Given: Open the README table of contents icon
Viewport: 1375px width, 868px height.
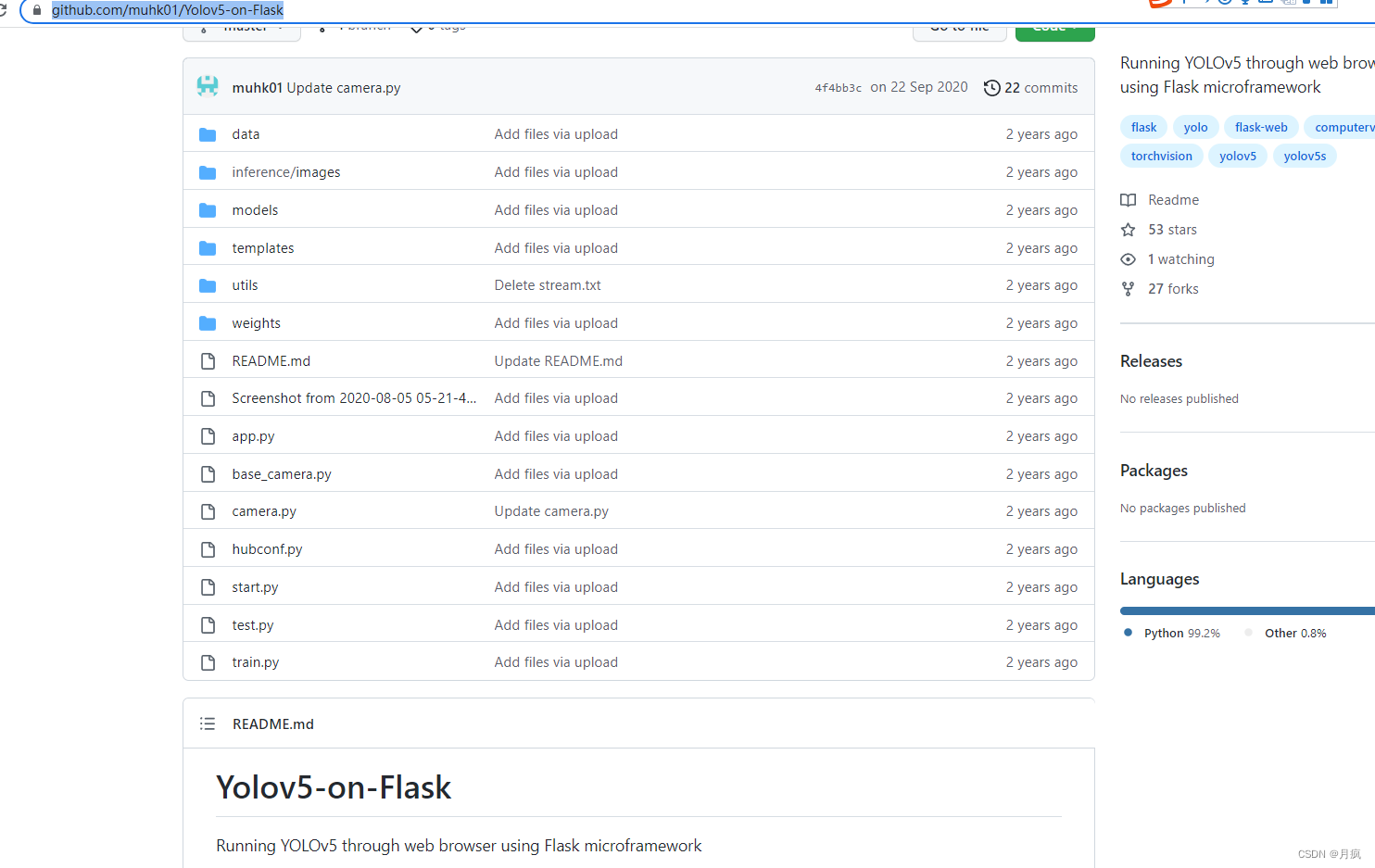Looking at the screenshot, I should click(x=208, y=723).
